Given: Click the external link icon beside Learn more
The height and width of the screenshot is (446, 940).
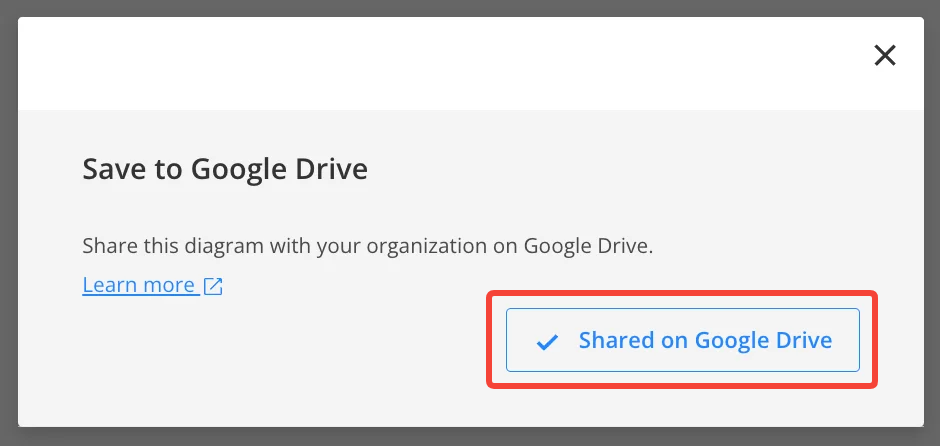Looking at the screenshot, I should (x=213, y=286).
